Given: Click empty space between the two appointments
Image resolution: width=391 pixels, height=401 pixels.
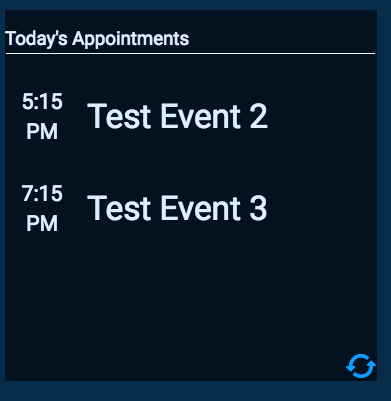Looking at the screenshot, I should pyautogui.click(x=190, y=162).
